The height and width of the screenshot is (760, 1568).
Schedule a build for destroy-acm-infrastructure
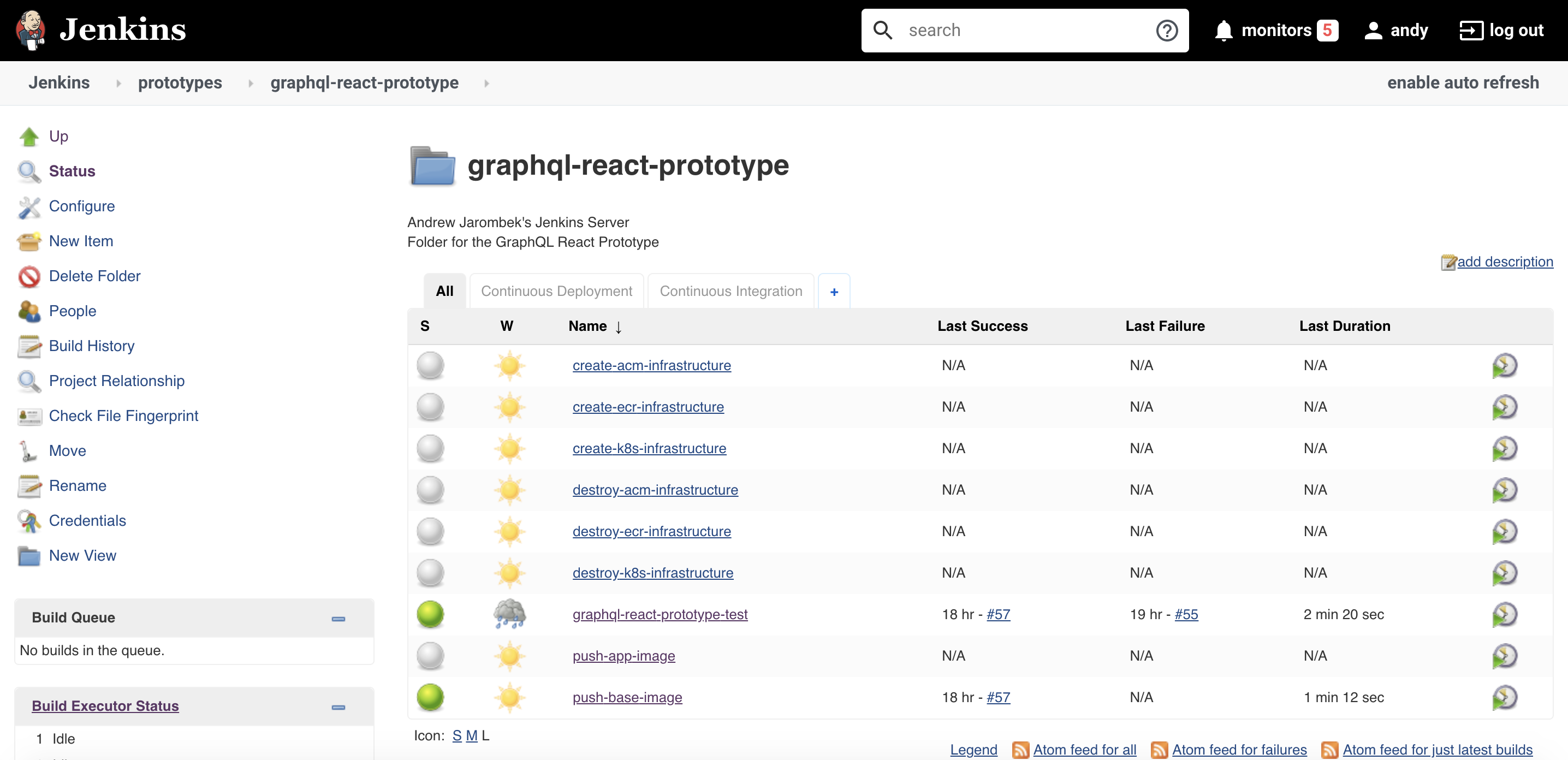tap(1505, 490)
